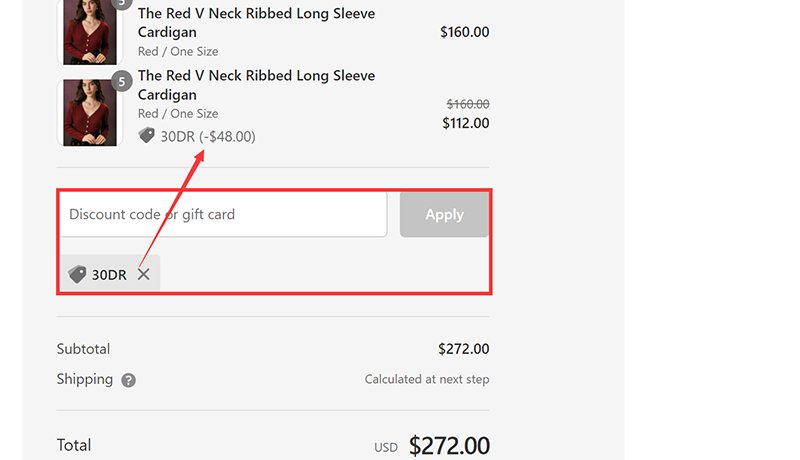Click the tag icon inside the 30DR chip

point(77,274)
